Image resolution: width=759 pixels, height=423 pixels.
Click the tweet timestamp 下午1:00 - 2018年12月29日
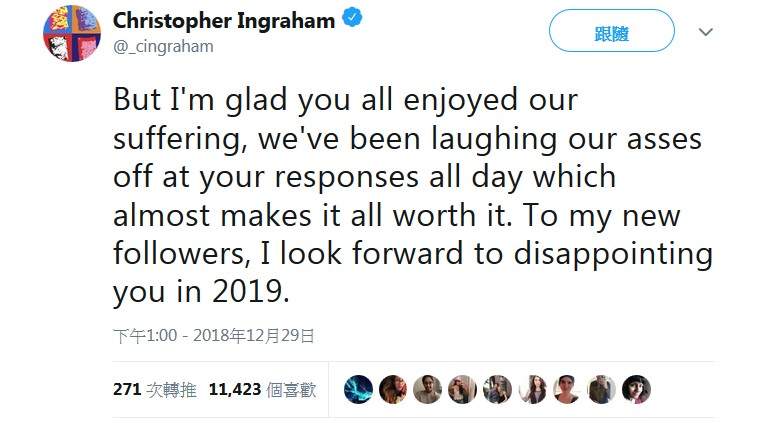click(x=214, y=336)
